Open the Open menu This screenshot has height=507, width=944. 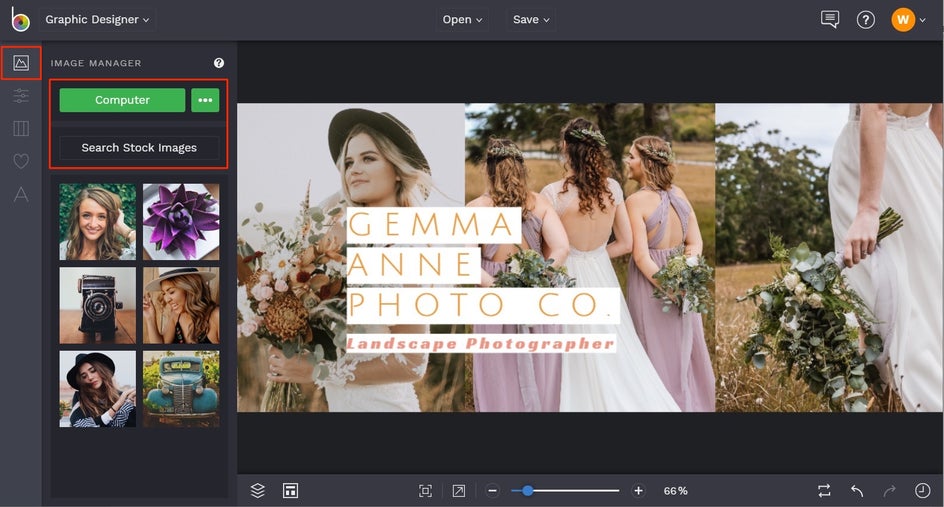(x=462, y=20)
